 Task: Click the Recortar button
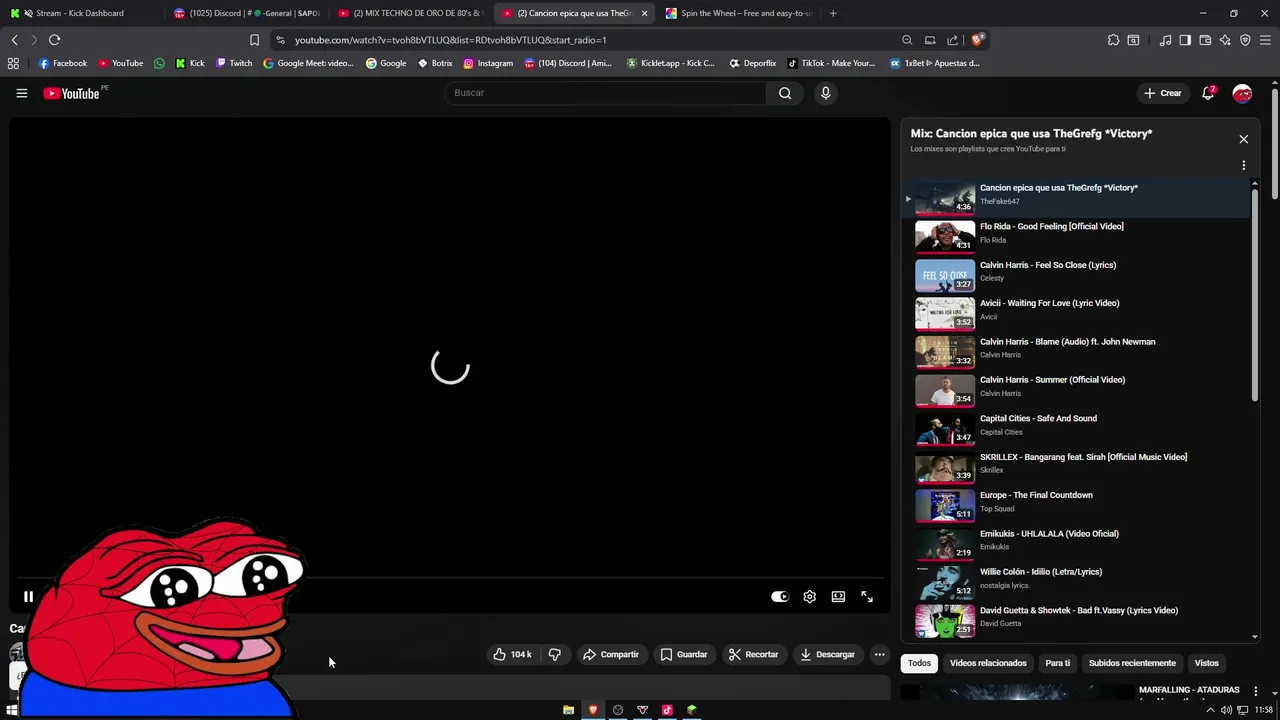[x=753, y=654]
